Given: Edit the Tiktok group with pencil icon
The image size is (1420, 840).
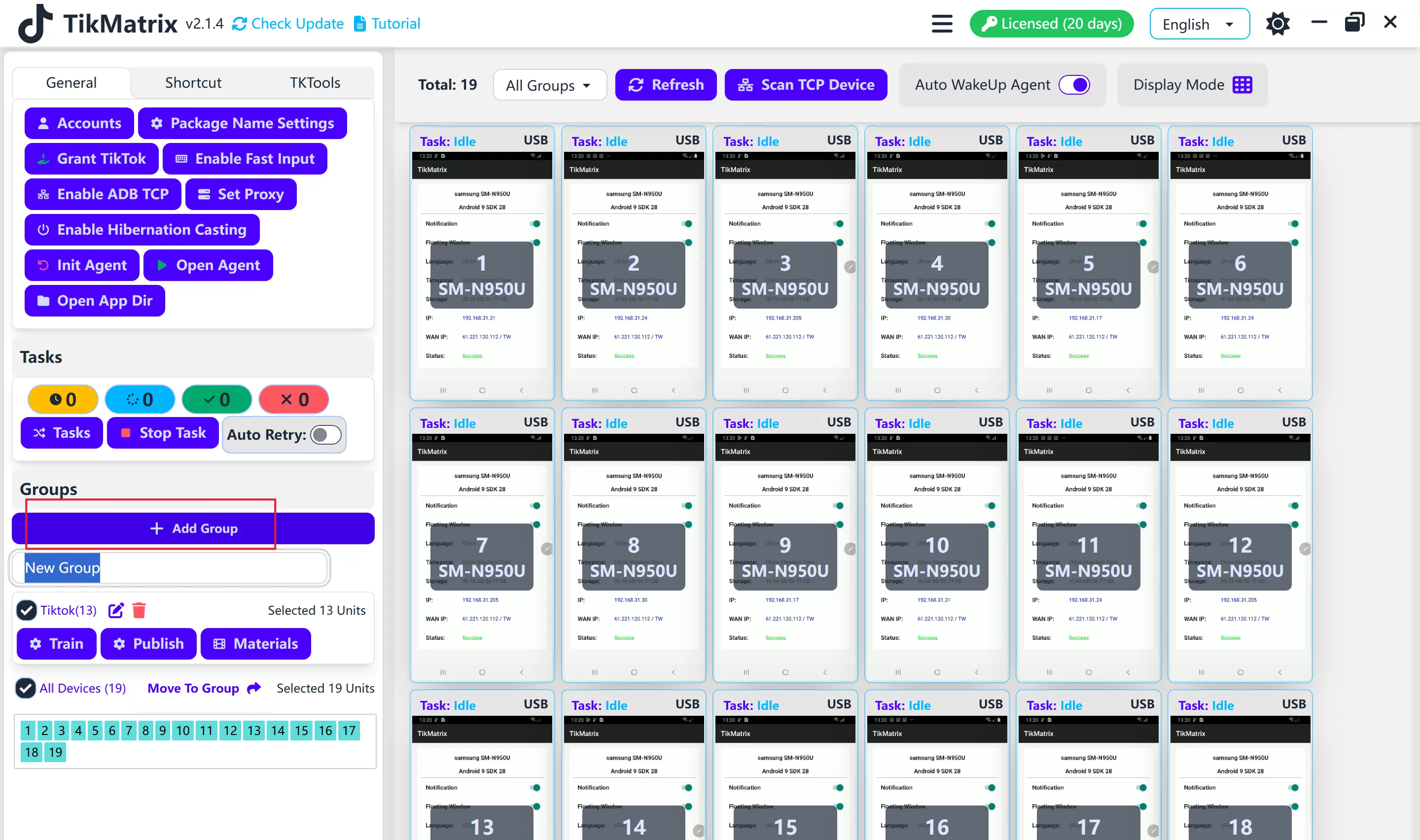Looking at the screenshot, I should coord(115,610).
